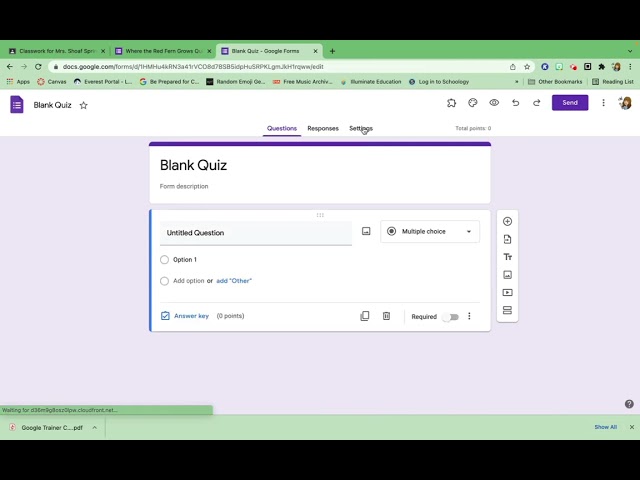Screen dimensions: 640x480
Task: Switch to Where the Red Fern Grows tab
Action: tap(163, 51)
